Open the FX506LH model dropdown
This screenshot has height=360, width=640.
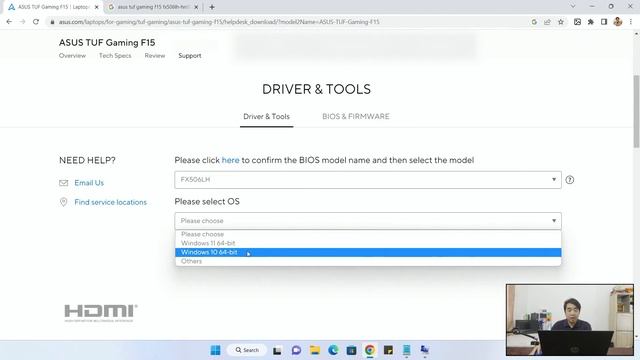click(x=368, y=180)
